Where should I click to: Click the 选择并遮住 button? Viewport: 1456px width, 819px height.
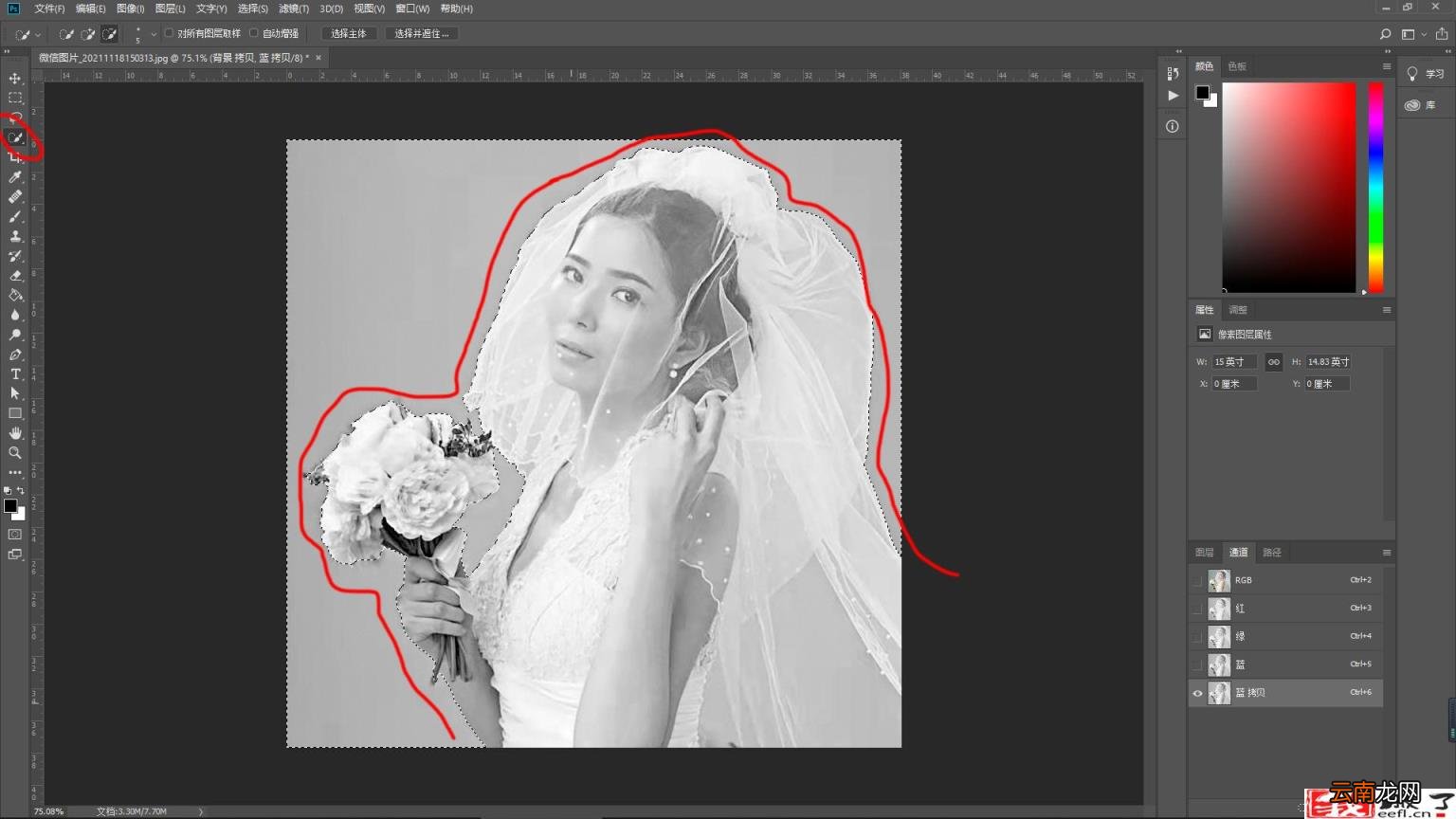click(x=422, y=33)
